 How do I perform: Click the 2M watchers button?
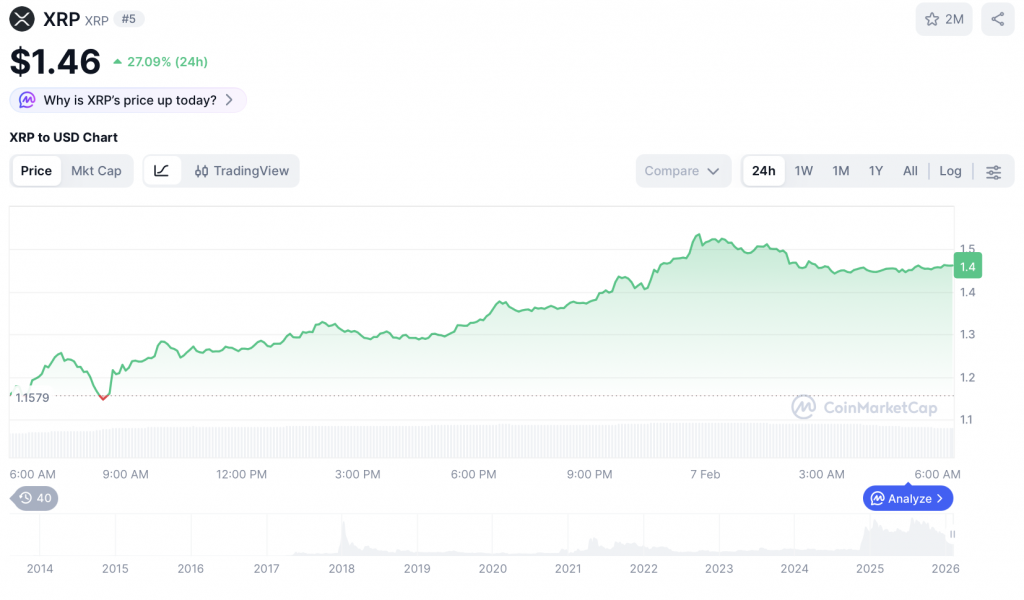point(944,19)
